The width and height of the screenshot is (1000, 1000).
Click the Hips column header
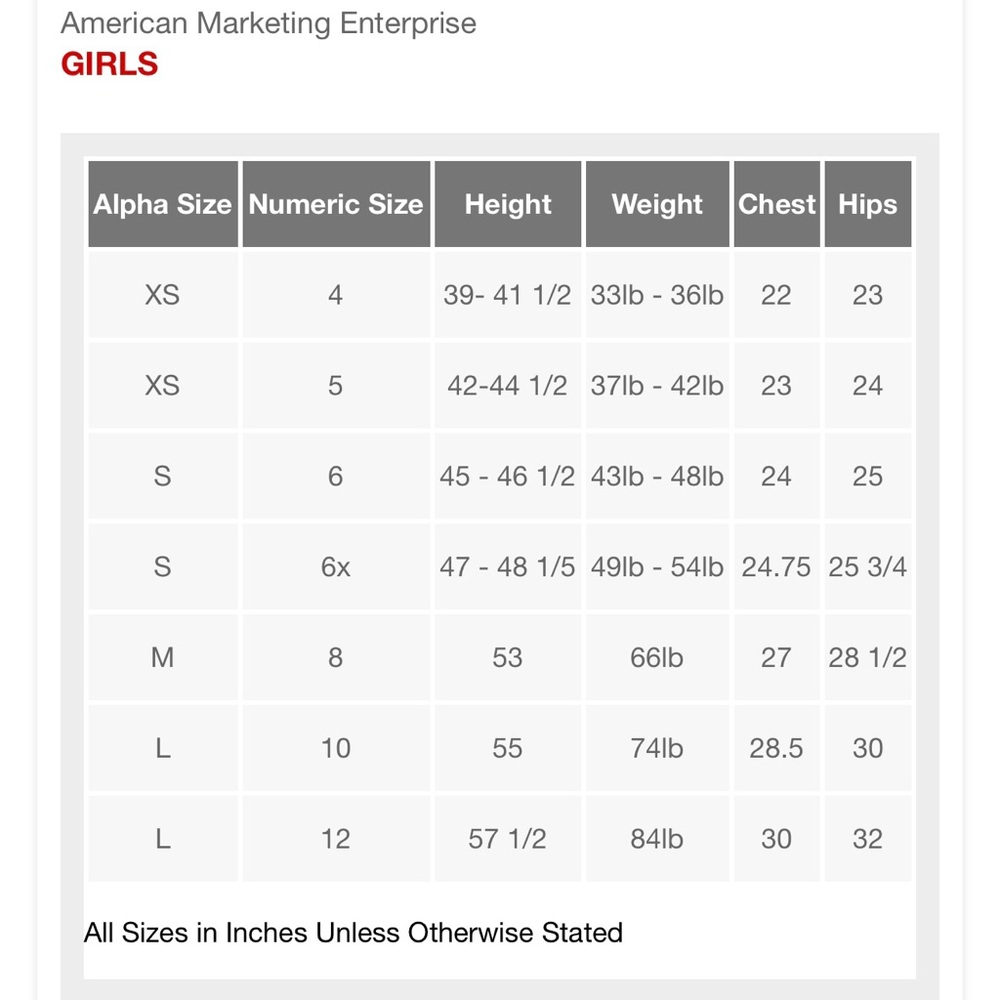pos(868,204)
